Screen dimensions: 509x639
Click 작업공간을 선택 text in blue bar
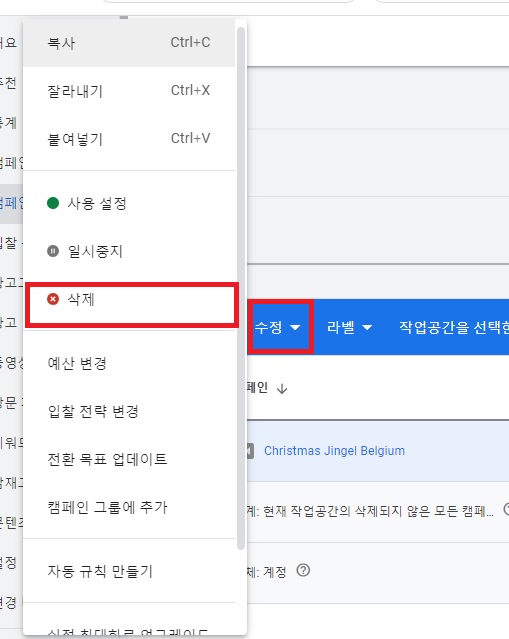tap(454, 327)
